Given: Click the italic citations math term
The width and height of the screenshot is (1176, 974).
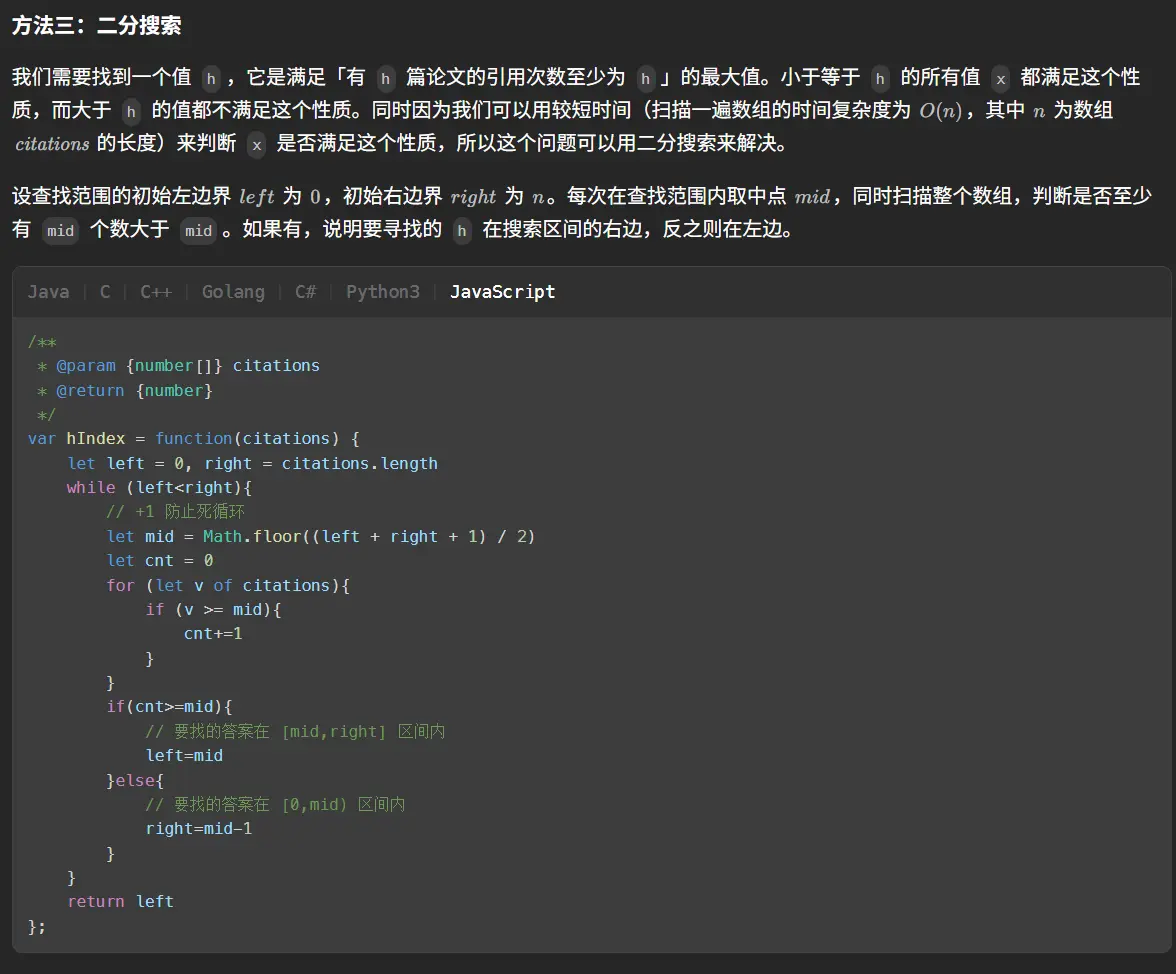Looking at the screenshot, I should 52,144.
